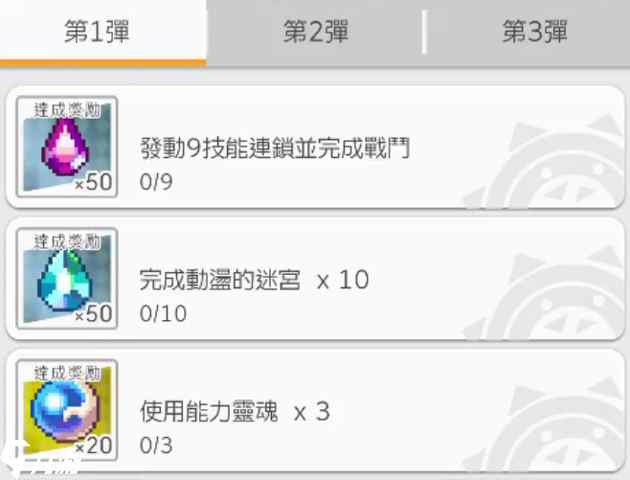
Task: Tap the purple gem reward icon
Action: pyautogui.click(x=67, y=147)
